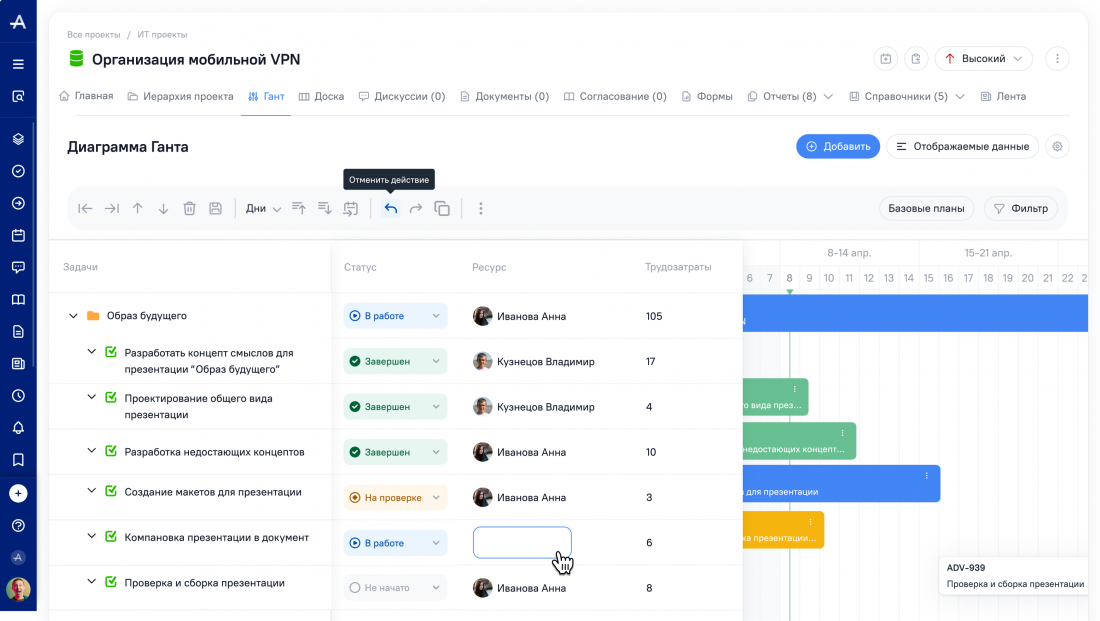Open the Иерархия проекта tab
1100x621 pixels.
180,97
